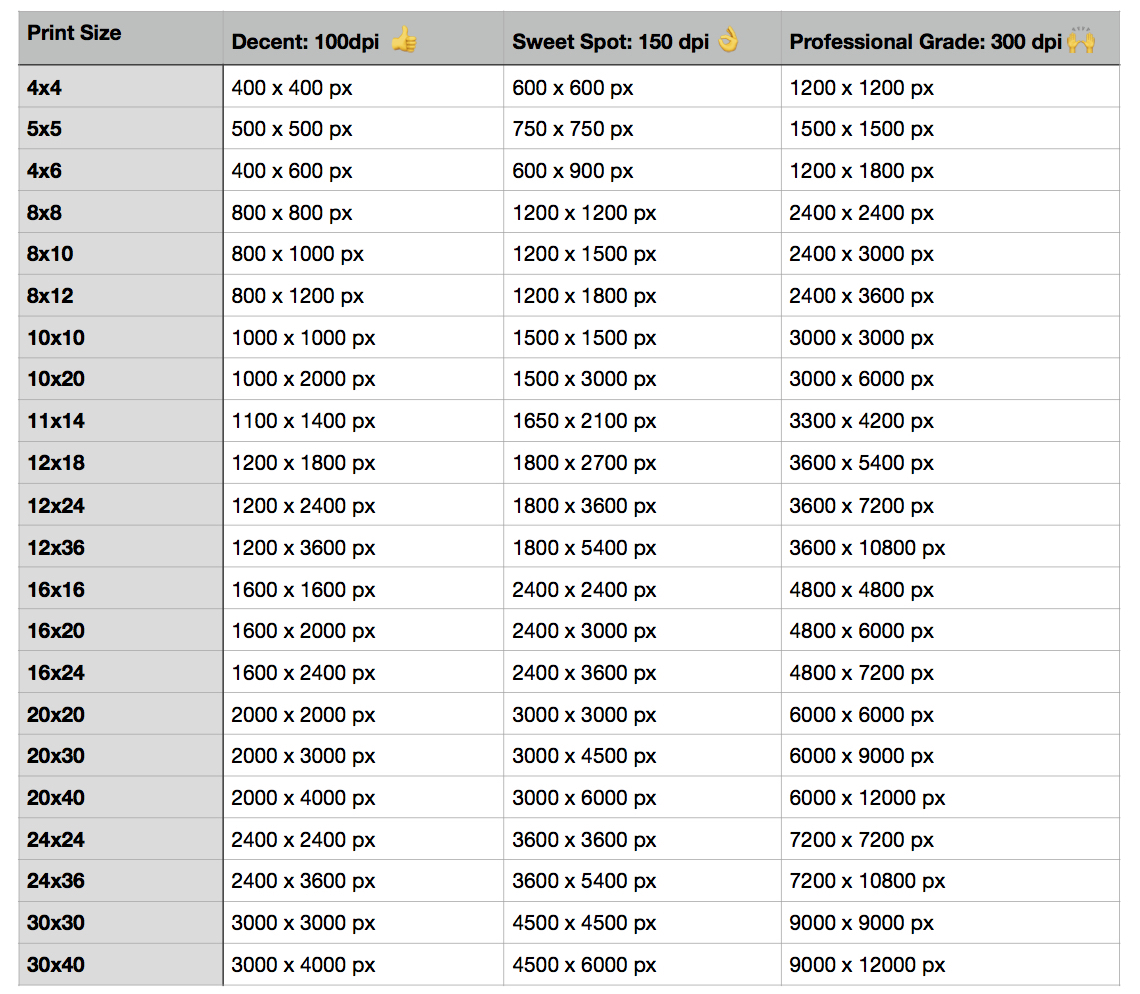1140x994 pixels.
Task: Select the 4x4 print size row label
Action: pyautogui.click(x=44, y=88)
